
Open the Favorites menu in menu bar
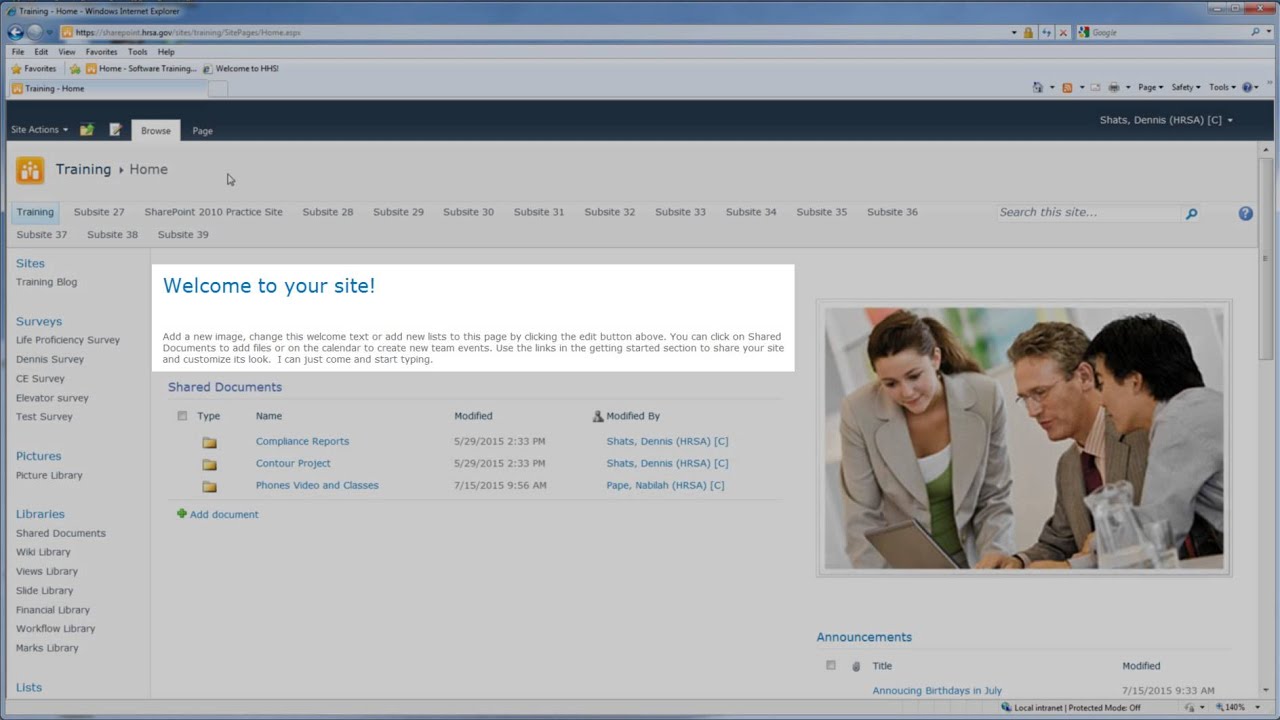pyautogui.click(x=101, y=52)
